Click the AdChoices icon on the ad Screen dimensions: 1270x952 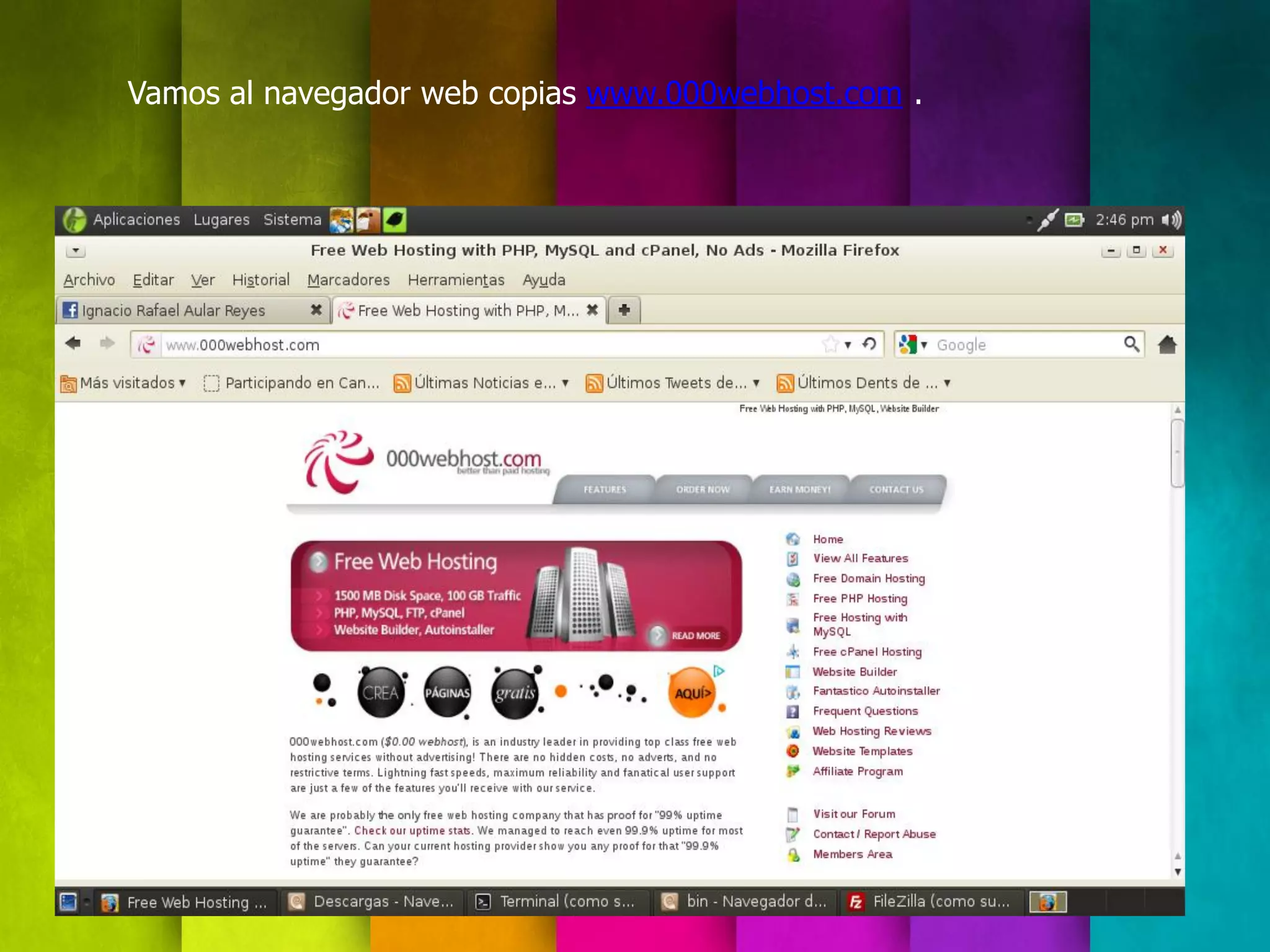click(719, 671)
